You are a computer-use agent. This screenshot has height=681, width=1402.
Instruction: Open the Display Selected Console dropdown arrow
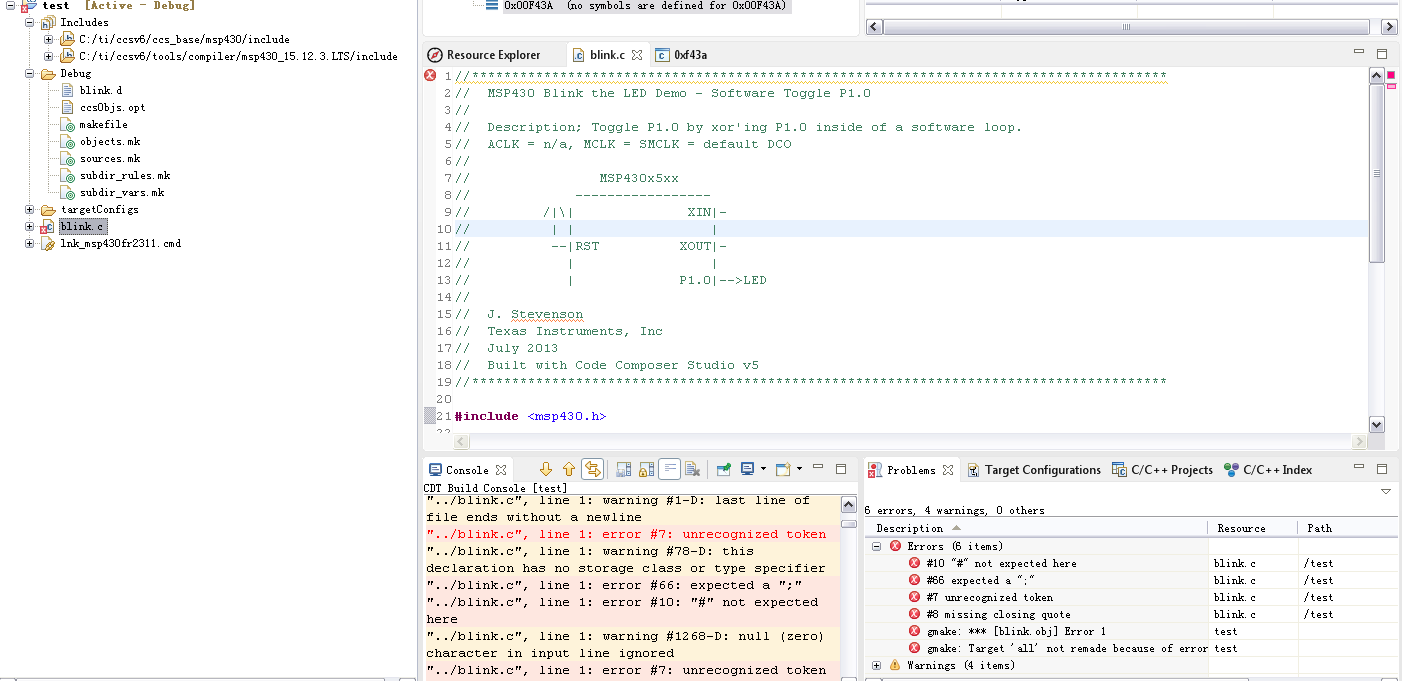pos(763,469)
